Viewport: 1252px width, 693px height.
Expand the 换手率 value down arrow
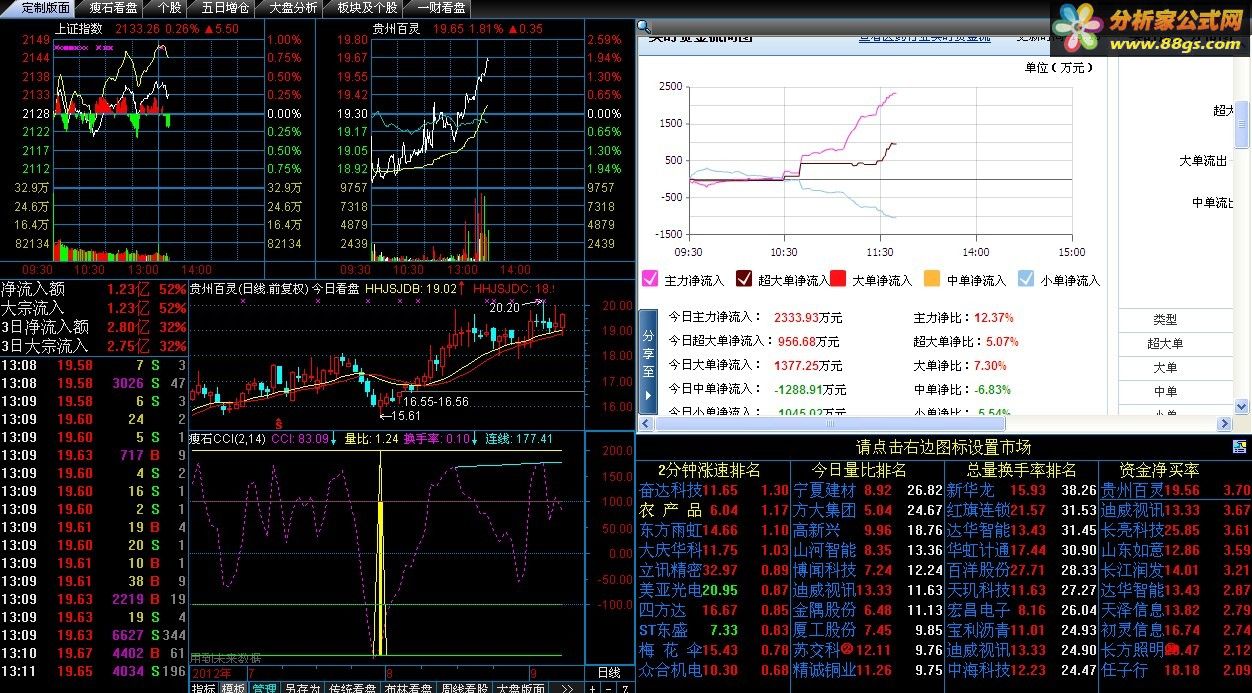click(x=476, y=439)
